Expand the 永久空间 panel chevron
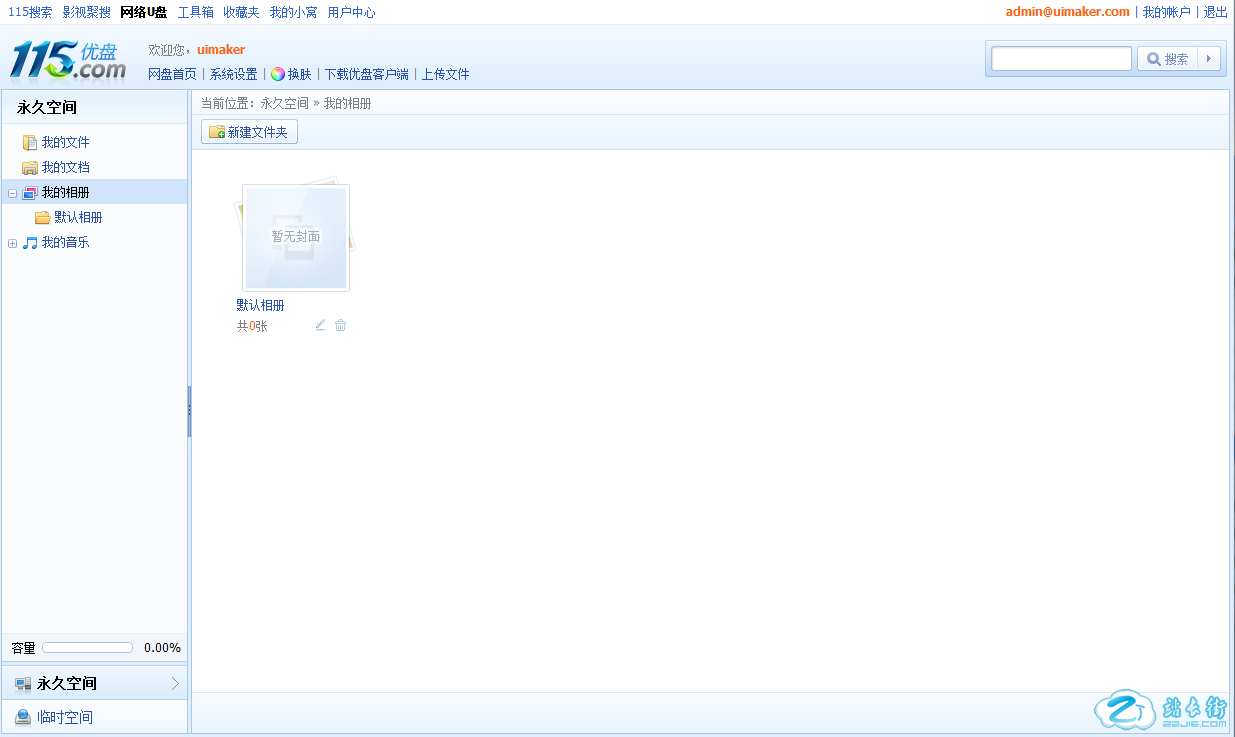Screen dimensions: 1235x737 tap(175, 684)
